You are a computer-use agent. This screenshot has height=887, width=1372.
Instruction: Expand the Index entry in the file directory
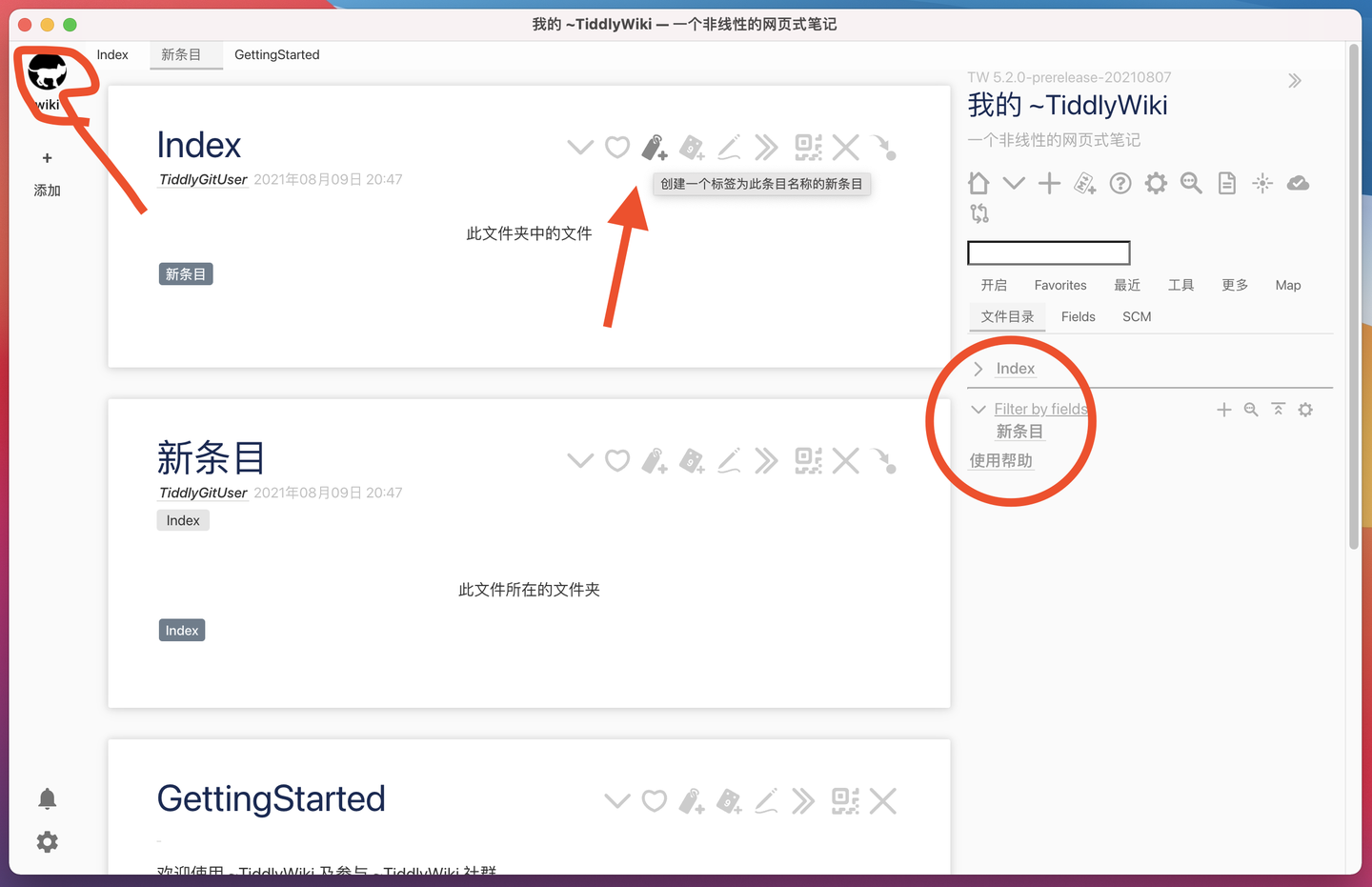tap(978, 369)
